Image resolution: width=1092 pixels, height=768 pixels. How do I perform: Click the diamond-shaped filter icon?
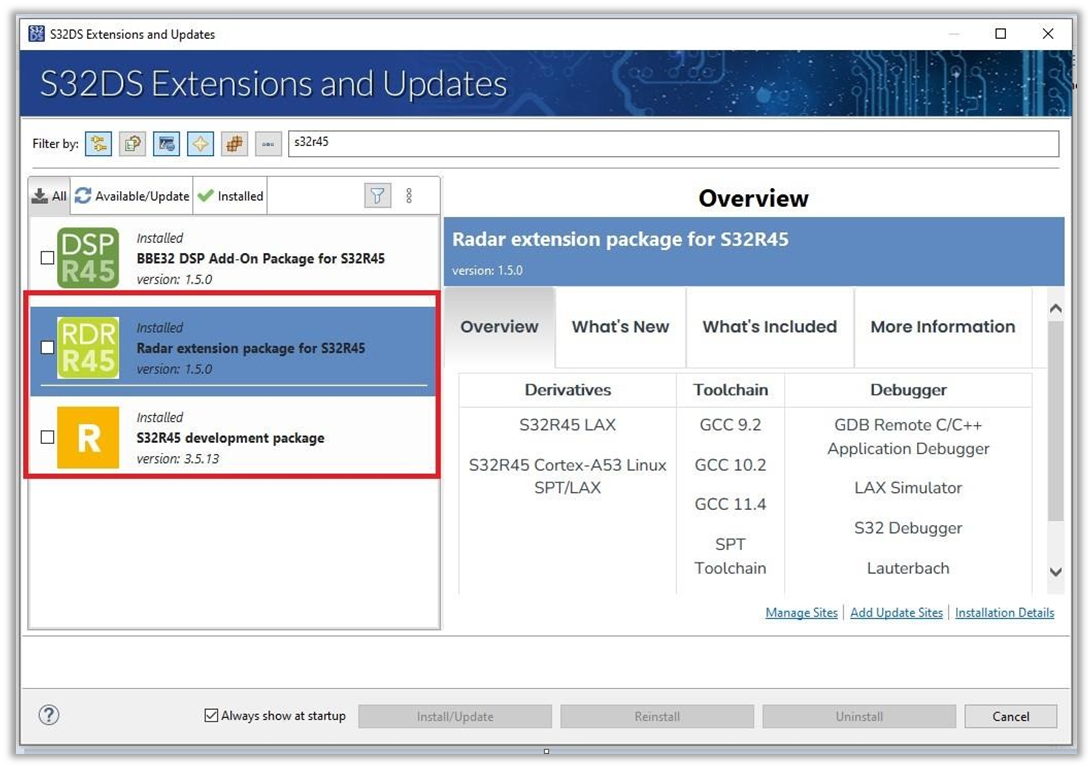click(x=200, y=143)
